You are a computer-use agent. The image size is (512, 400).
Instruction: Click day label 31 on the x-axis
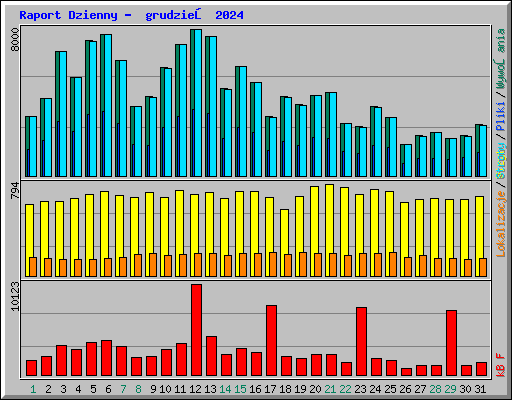pos(480,389)
